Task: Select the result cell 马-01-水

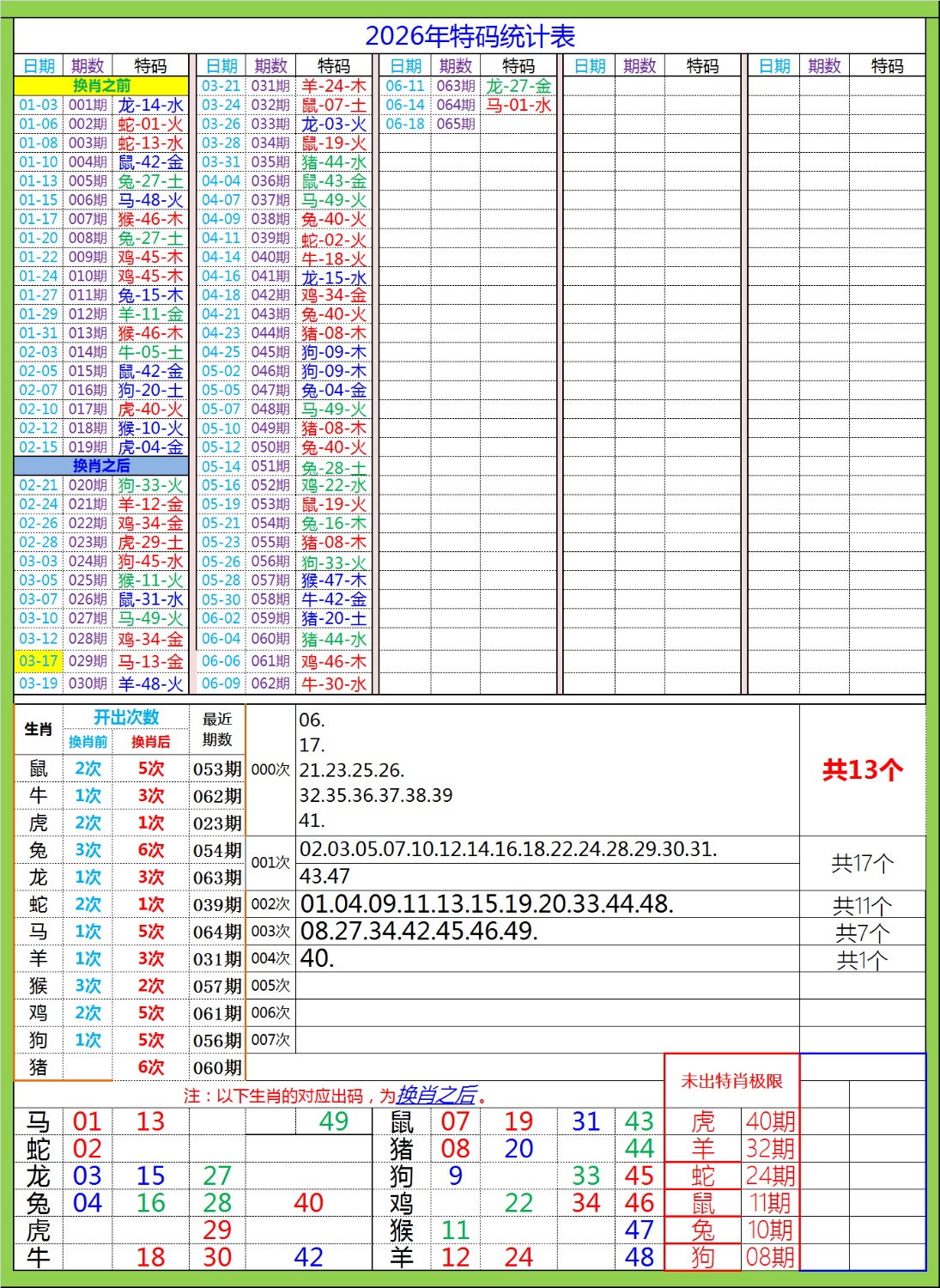Action: tap(519, 105)
